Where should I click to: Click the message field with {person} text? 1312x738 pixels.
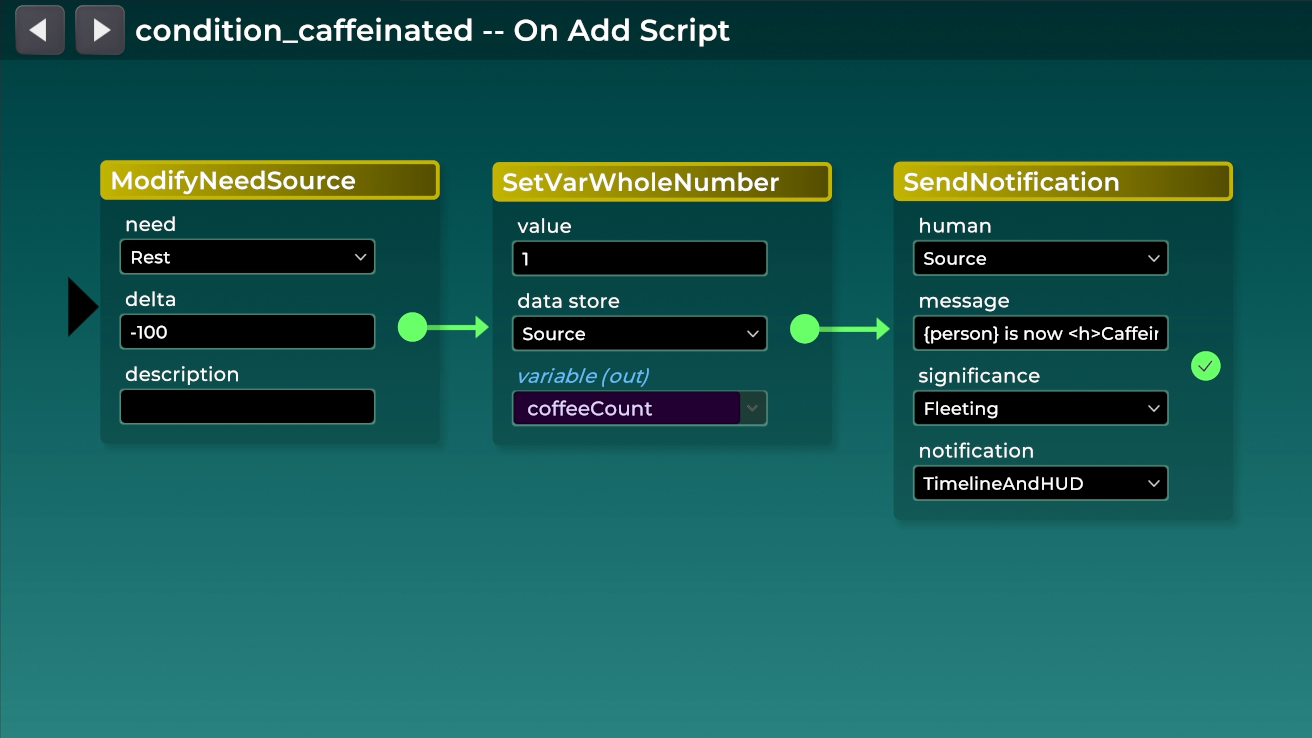click(x=1040, y=333)
